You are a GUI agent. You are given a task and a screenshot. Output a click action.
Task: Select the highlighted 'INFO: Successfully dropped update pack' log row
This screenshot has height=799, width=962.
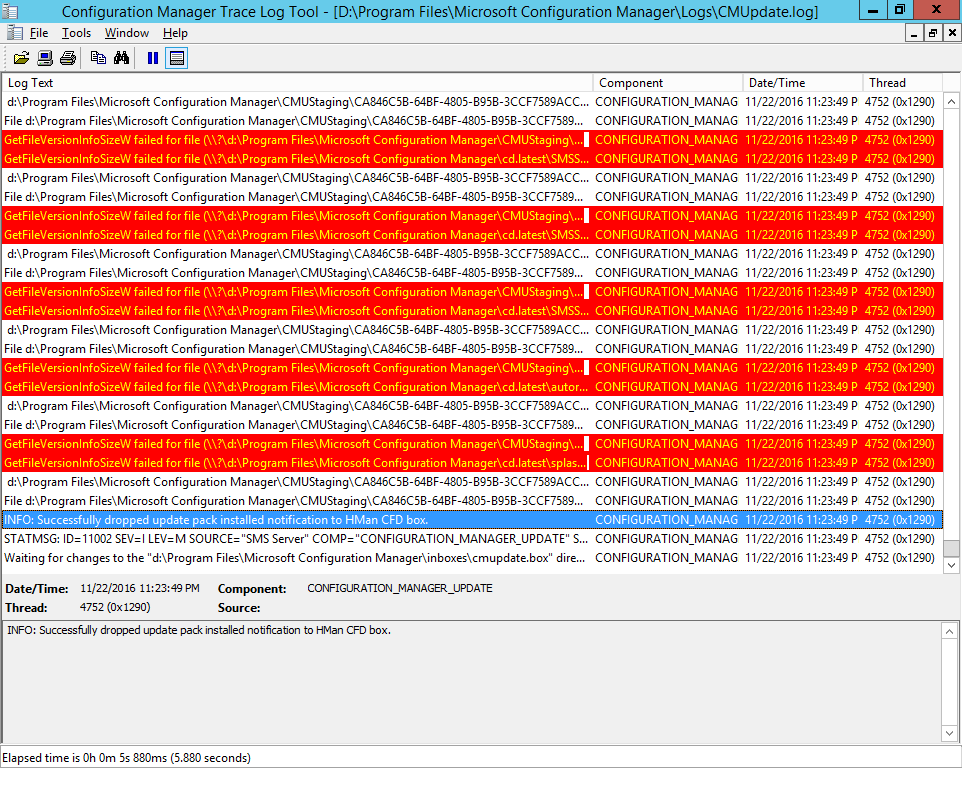point(472,520)
